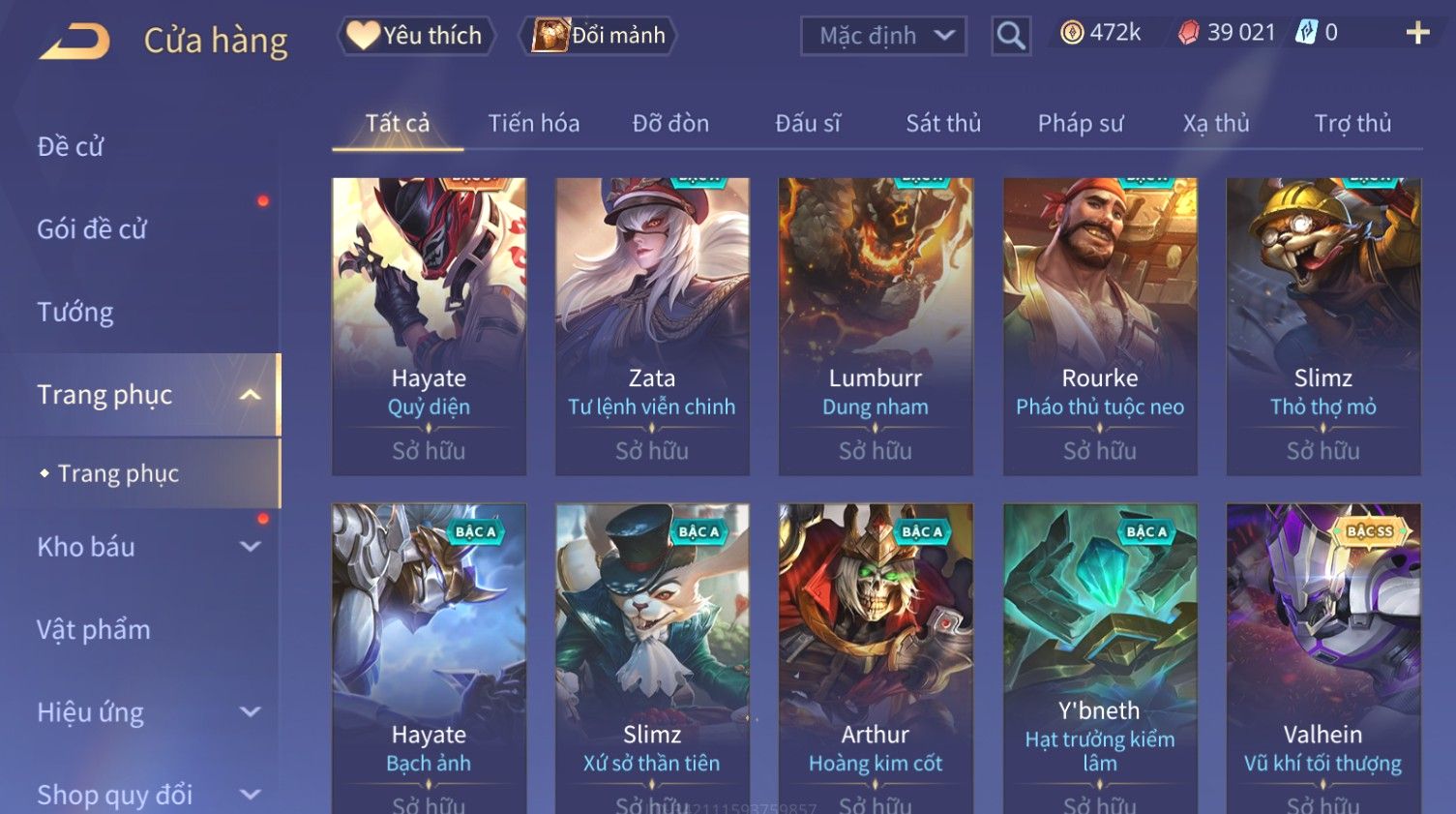The image size is (1456, 814).
Task: Open Đổi mảnh fragment exchange chest
Action: point(598,36)
